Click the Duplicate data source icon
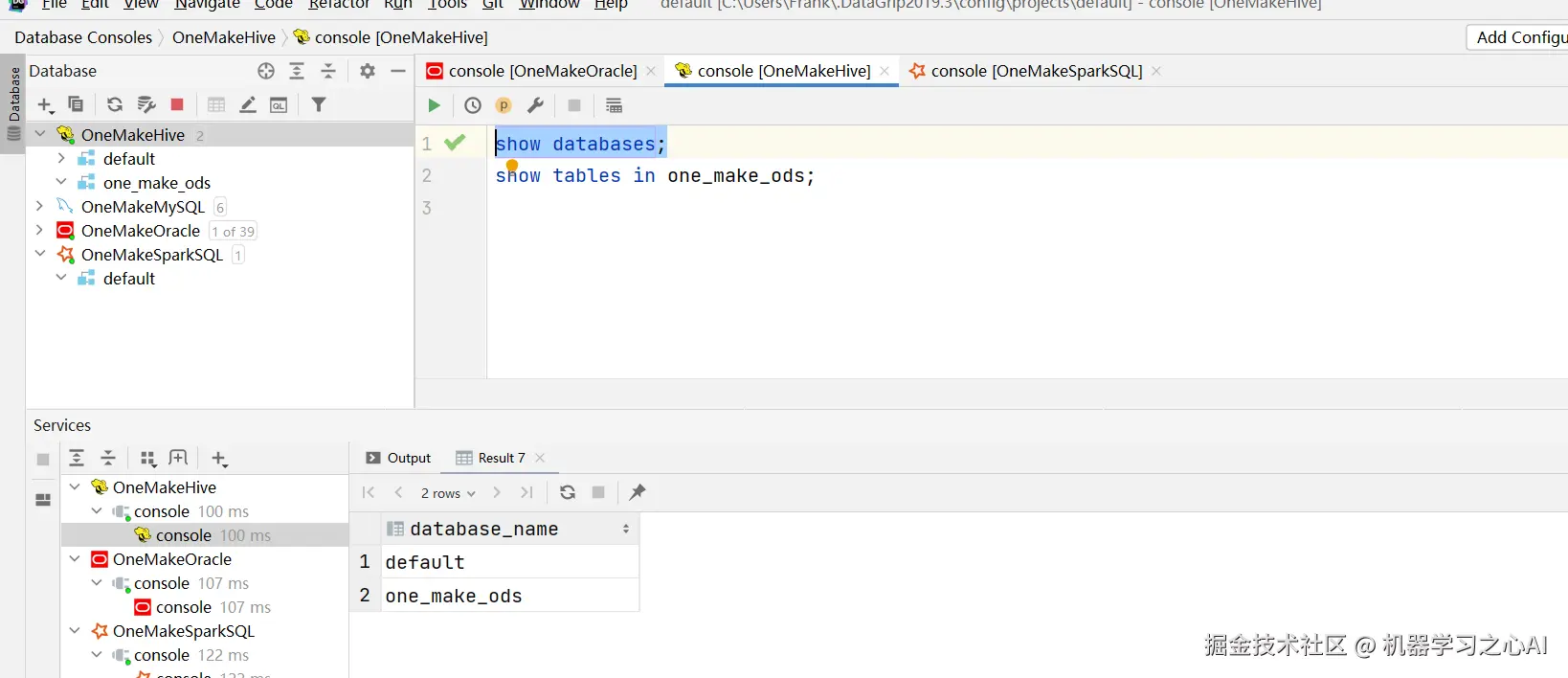 coord(76,104)
